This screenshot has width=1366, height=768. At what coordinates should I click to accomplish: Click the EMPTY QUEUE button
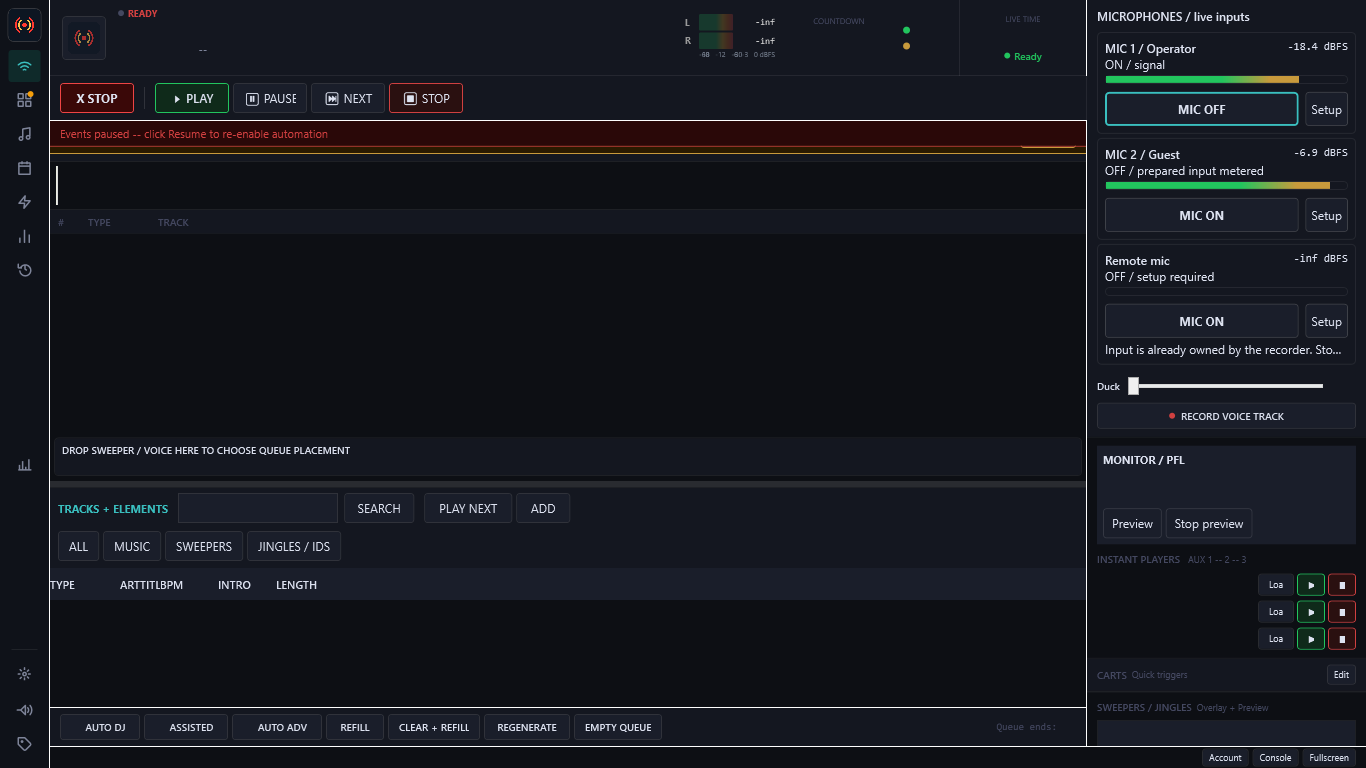click(618, 727)
